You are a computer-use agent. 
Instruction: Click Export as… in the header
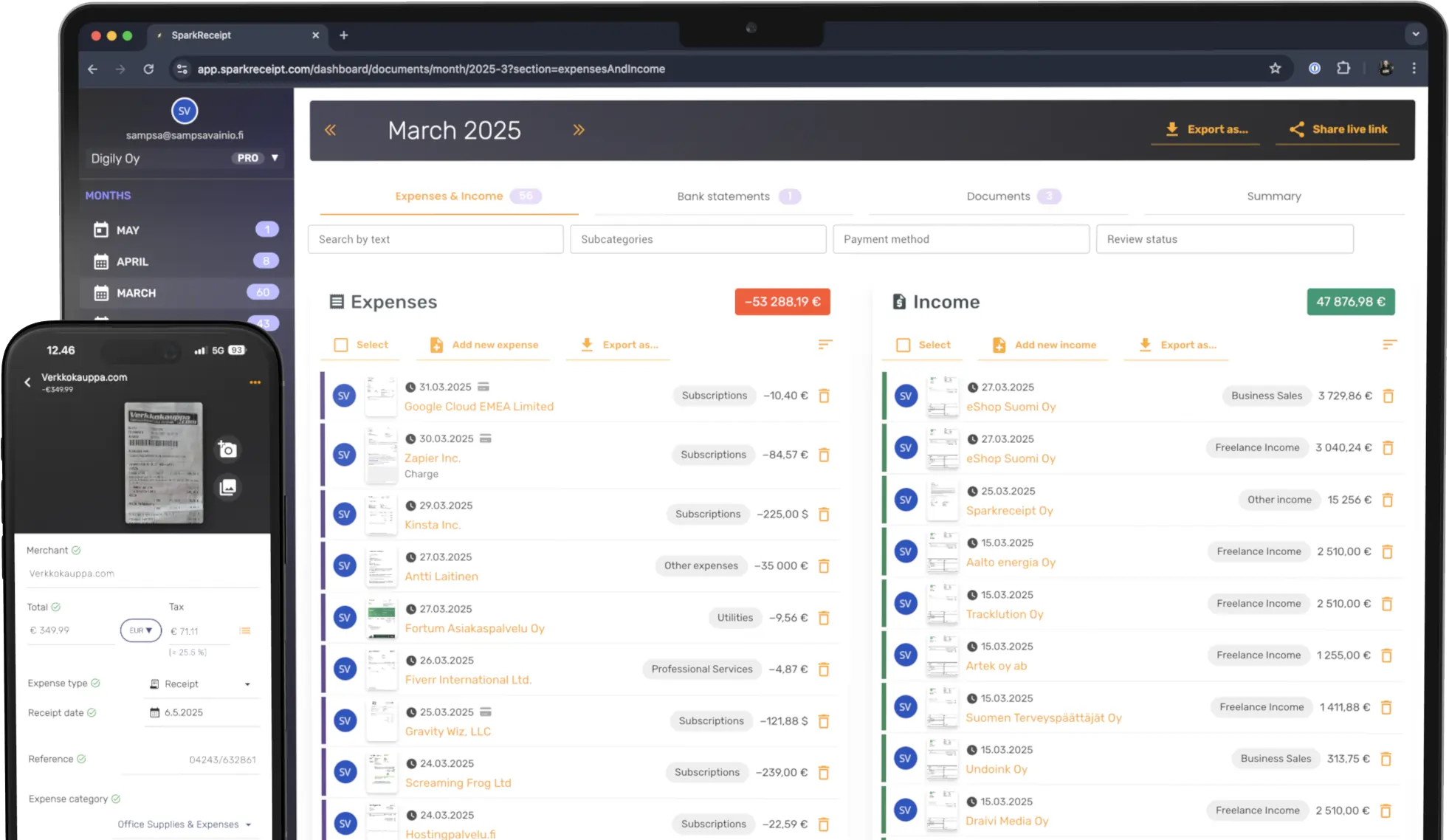pos(1206,129)
